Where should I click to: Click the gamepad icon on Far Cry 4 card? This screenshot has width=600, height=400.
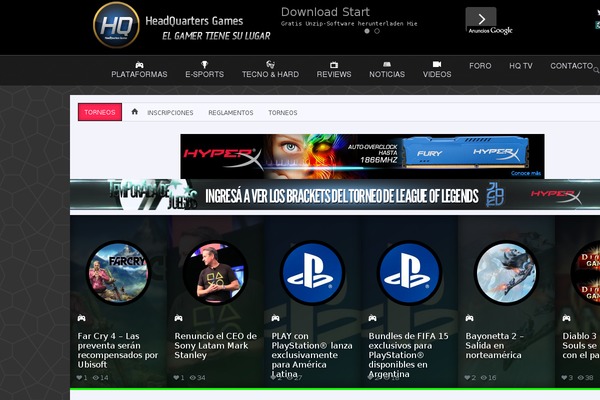(82, 318)
